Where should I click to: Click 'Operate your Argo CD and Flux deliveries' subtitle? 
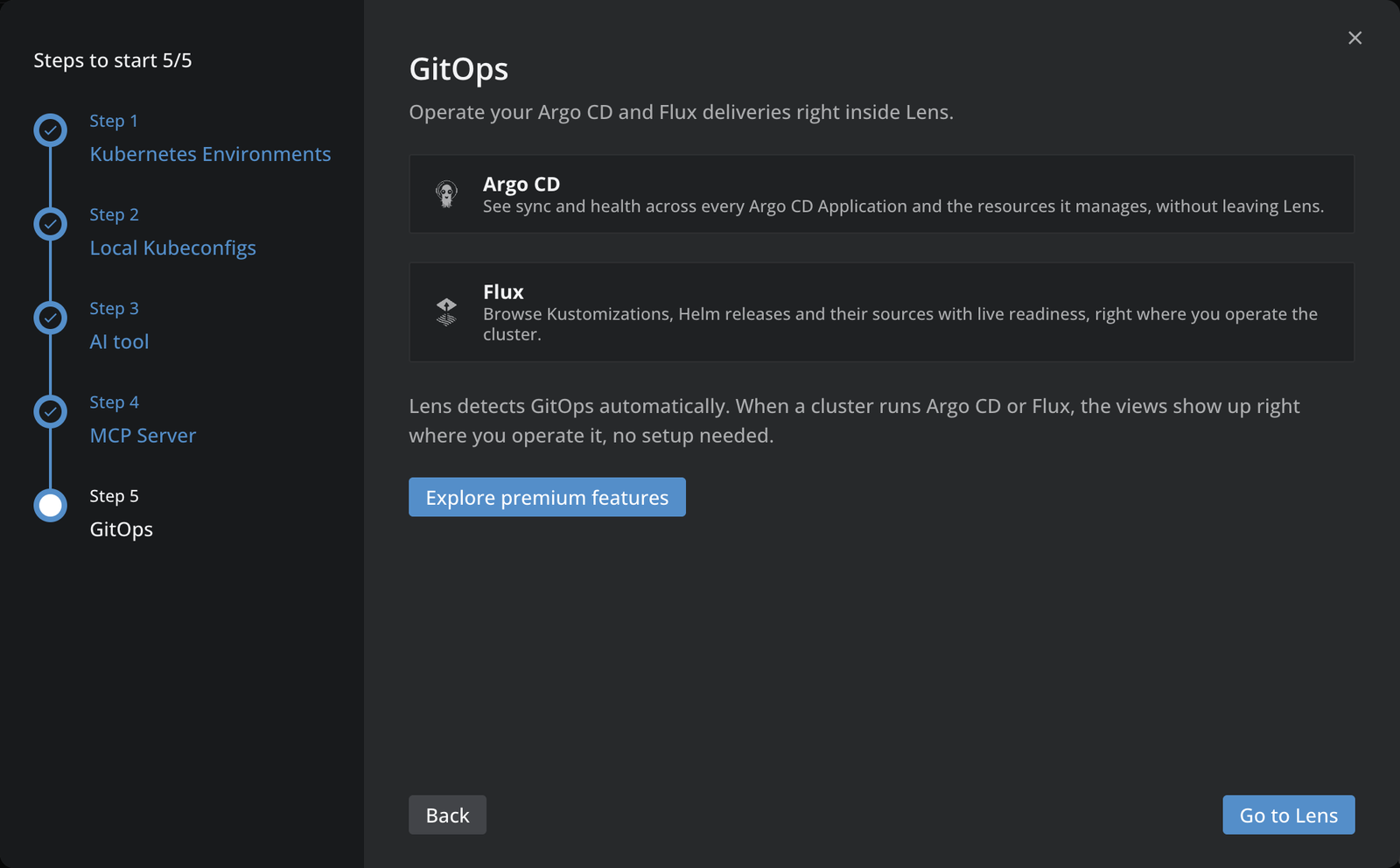coord(681,112)
